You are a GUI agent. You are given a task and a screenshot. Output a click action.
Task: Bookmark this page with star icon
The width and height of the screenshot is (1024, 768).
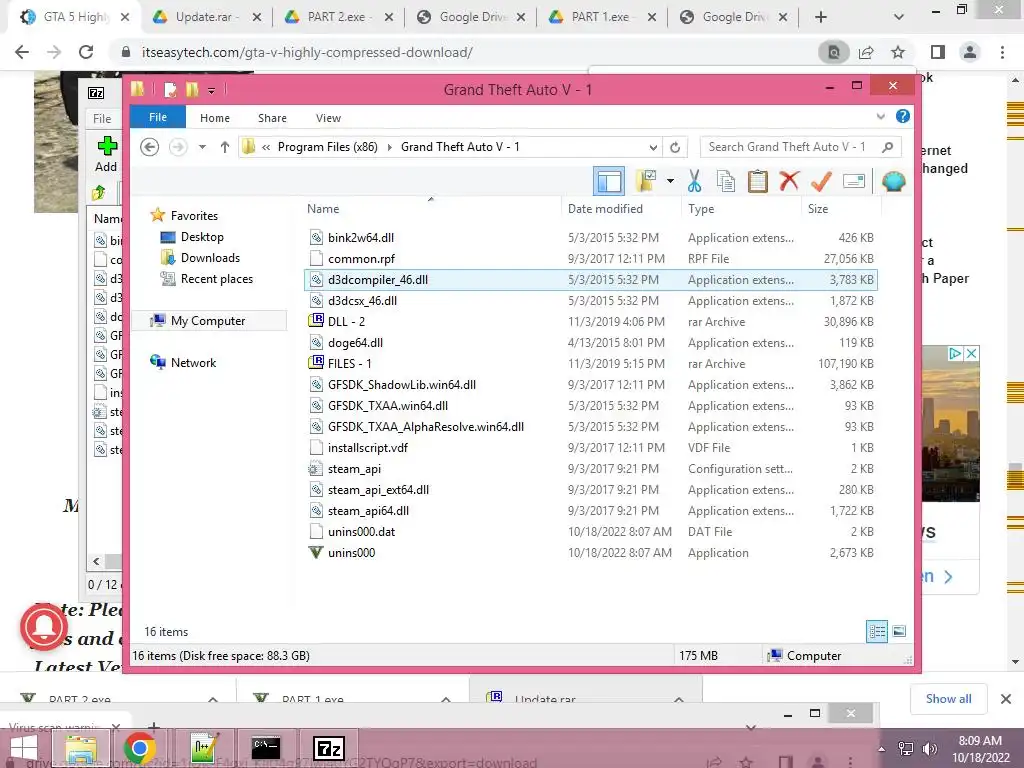point(899,52)
